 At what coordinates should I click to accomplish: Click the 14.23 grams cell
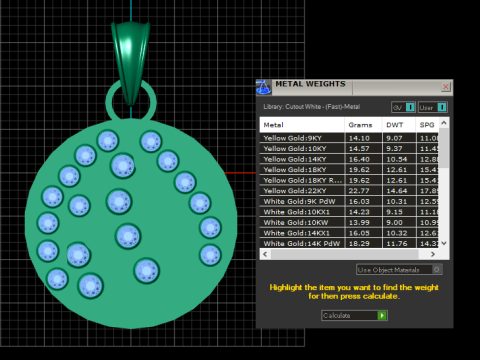click(x=363, y=212)
